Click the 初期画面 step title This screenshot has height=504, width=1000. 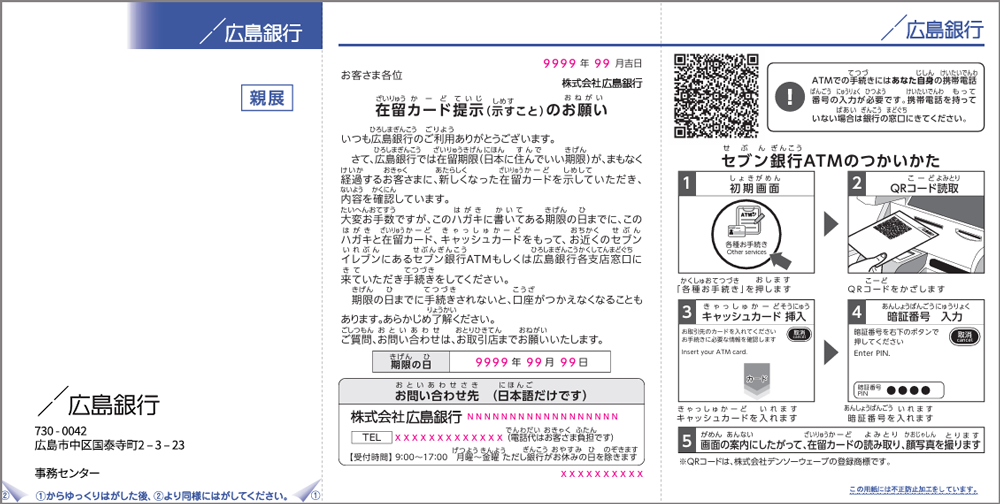[754, 188]
